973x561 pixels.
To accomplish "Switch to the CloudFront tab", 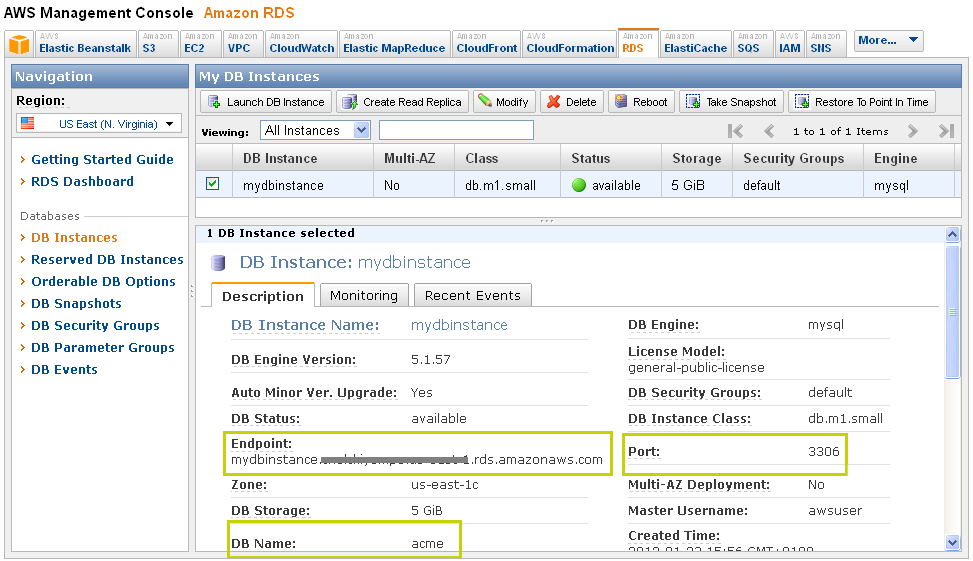I will [x=486, y=43].
